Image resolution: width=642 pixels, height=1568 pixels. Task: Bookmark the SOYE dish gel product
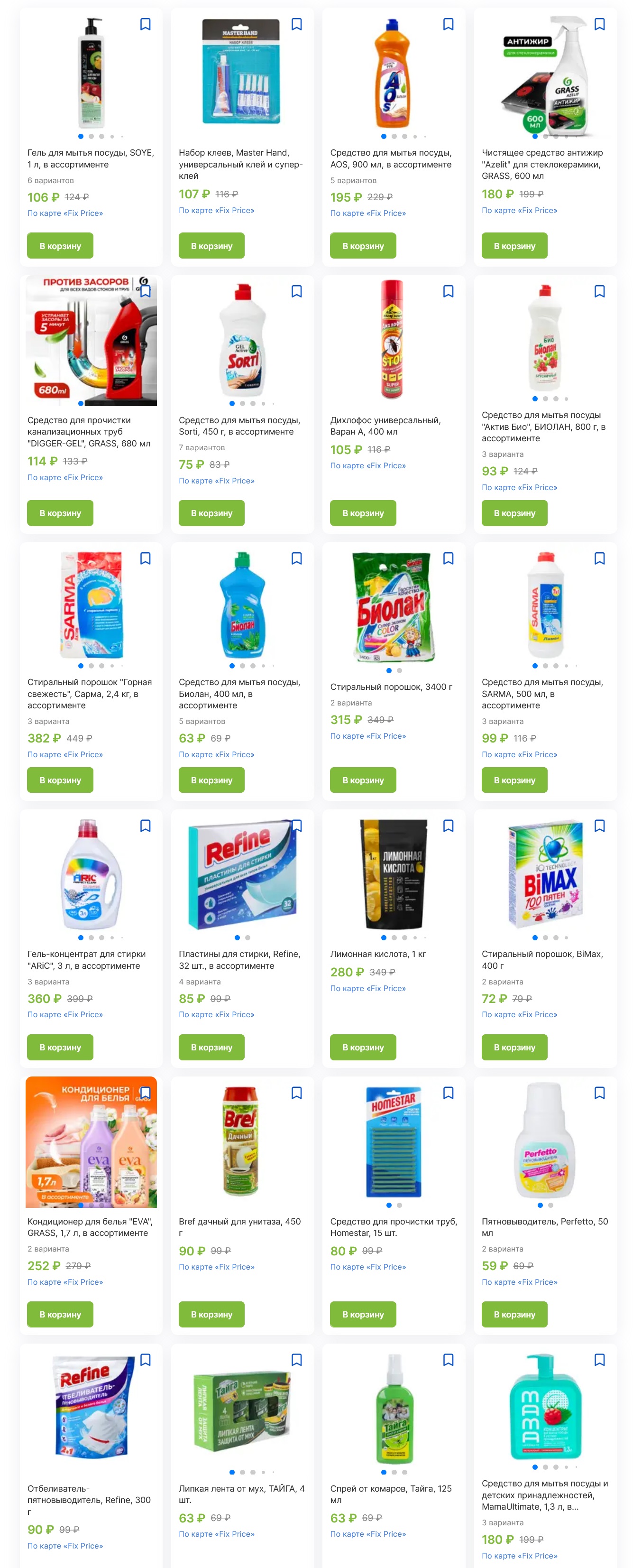146,24
